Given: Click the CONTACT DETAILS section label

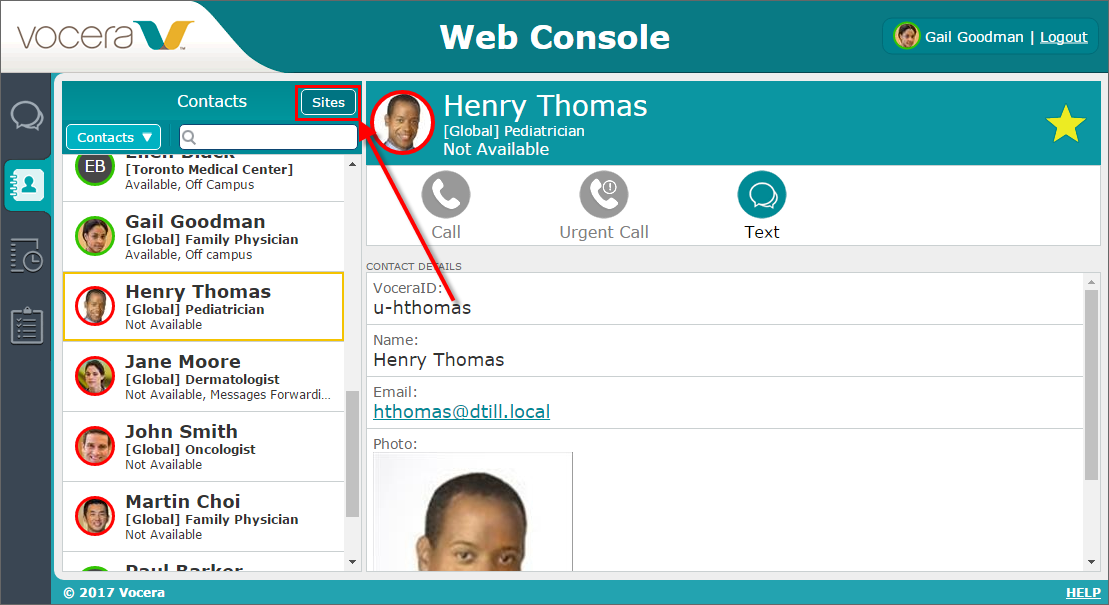Looking at the screenshot, I should pyautogui.click(x=414, y=266).
